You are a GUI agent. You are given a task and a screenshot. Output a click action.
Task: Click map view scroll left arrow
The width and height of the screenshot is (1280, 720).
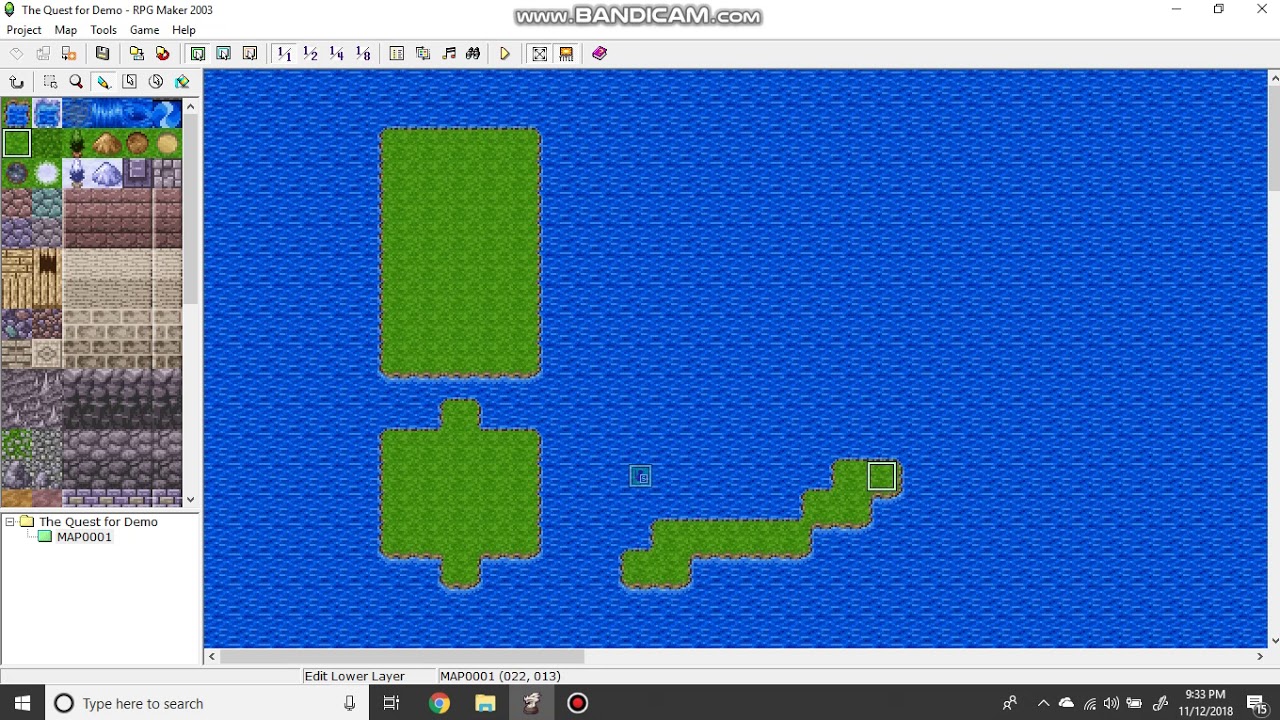pos(211,656)
